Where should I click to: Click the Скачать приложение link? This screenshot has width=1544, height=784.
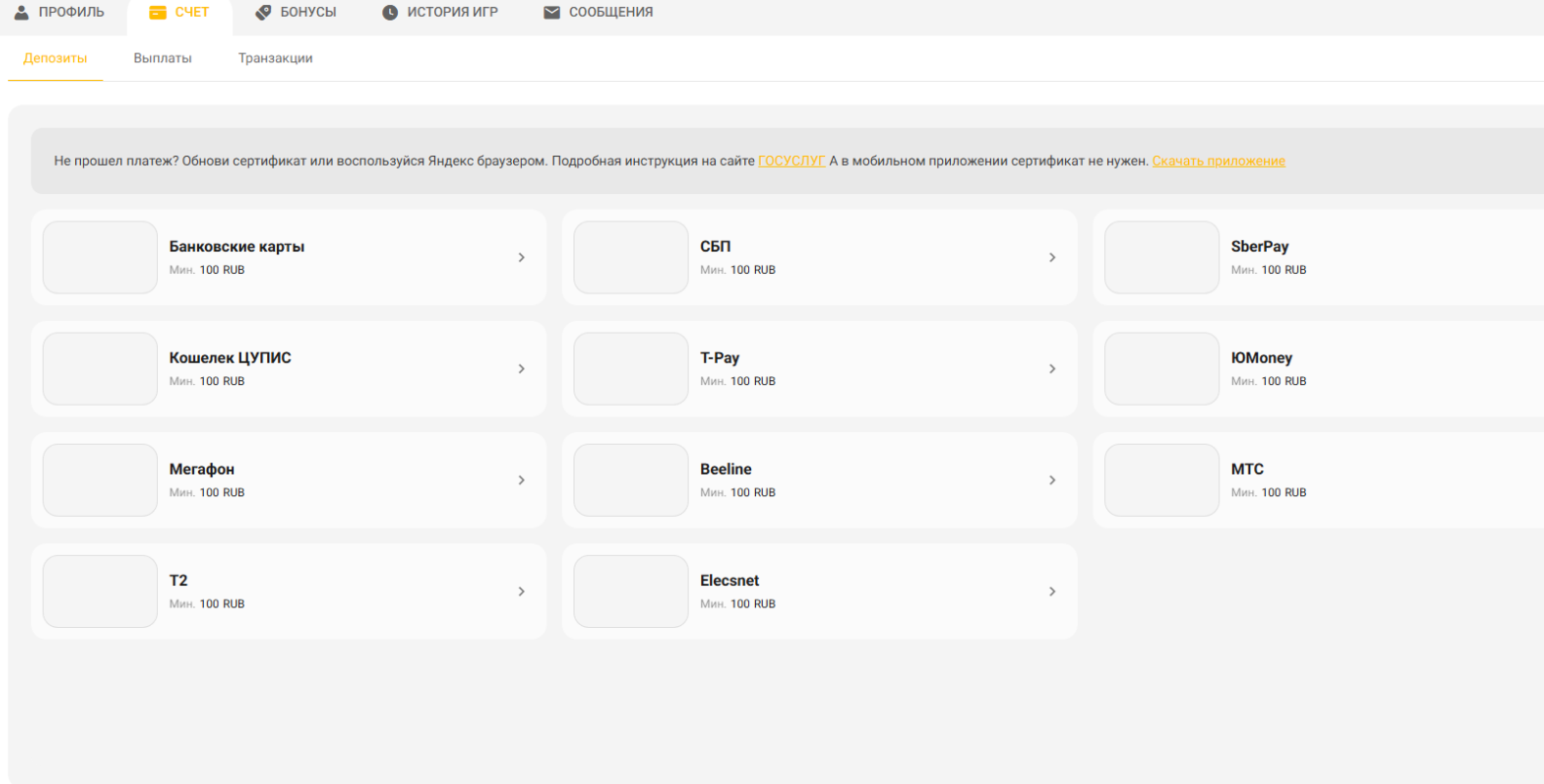click(x=1218, y=161)
